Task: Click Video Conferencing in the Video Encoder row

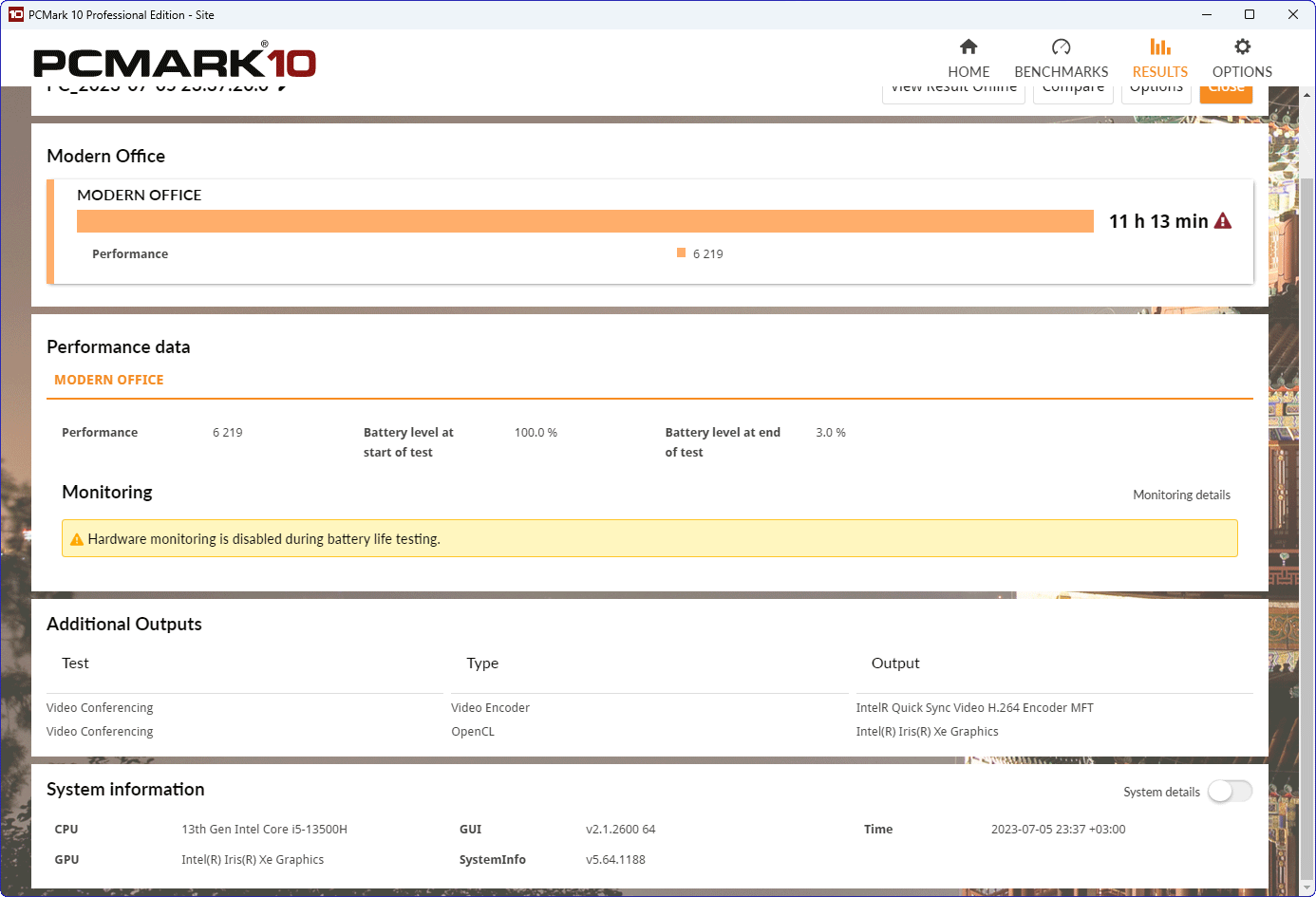Action: pyautogui.click(x=100, y=707)
